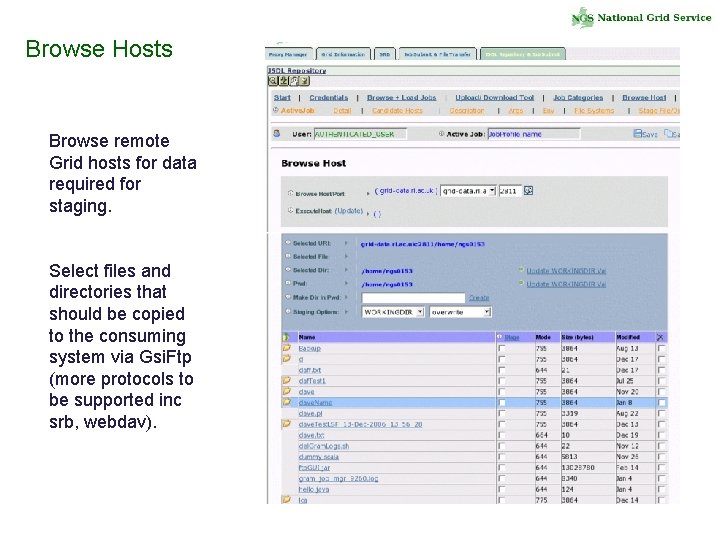Image resolution: width=720 pixels, height=540 pixels.
Task: Click info icon beside Active Job label
Action: tap(441, 134)
